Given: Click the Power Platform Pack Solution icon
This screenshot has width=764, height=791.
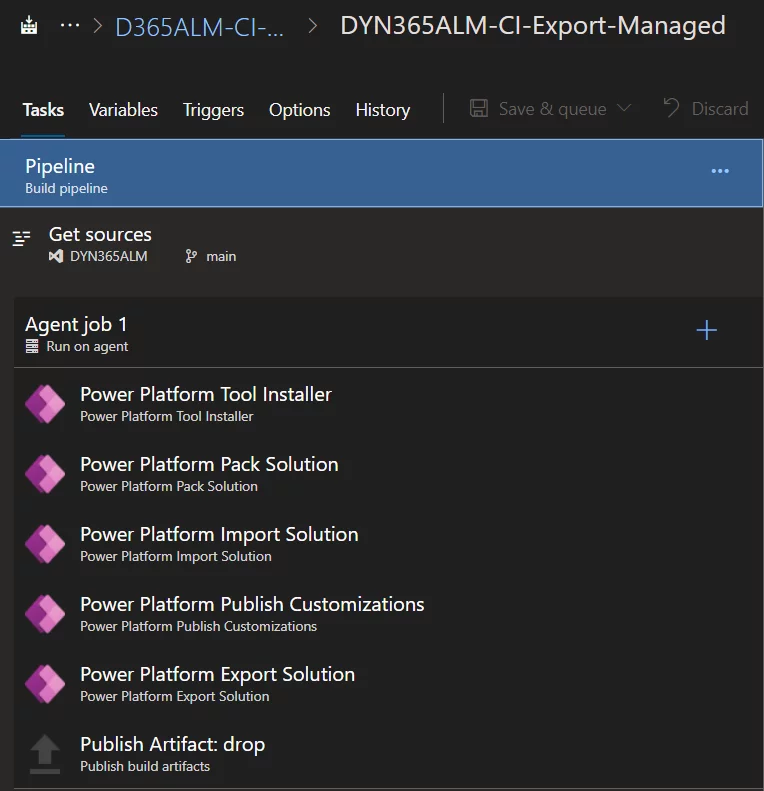Looking at the screenshot, I should (45, 474).
